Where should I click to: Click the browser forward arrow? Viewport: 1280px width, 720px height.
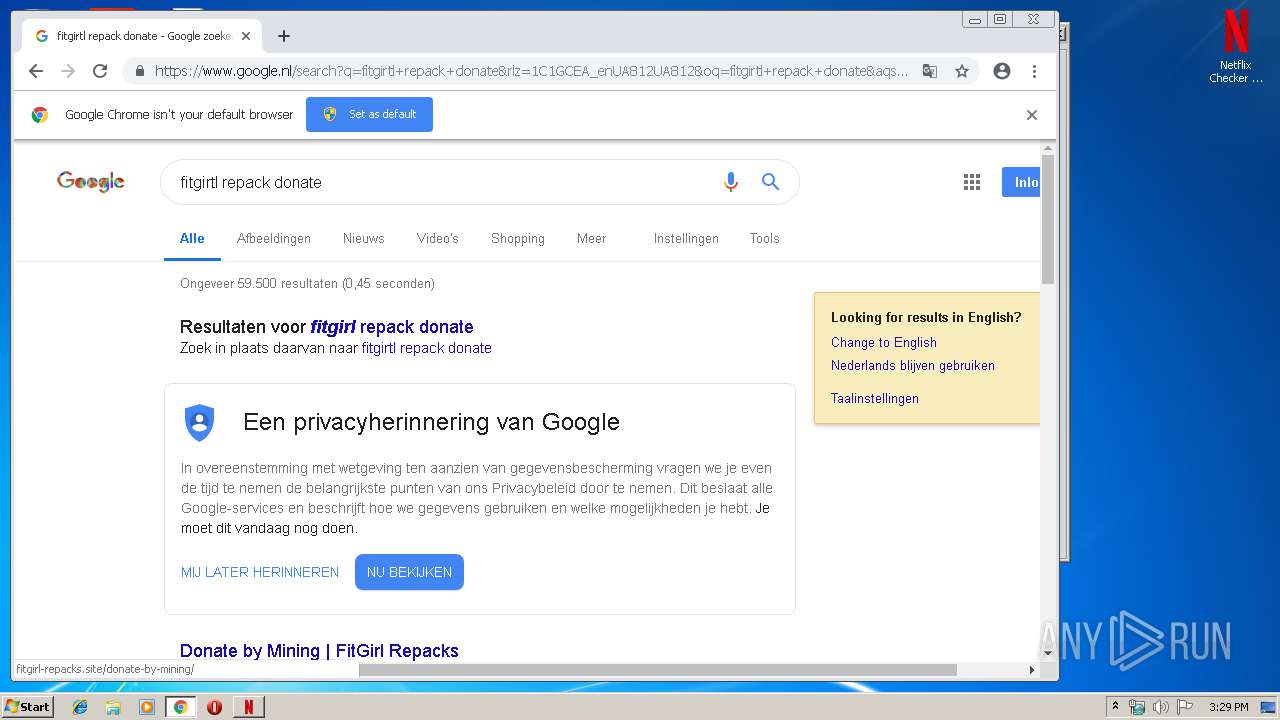pos(68,71)
